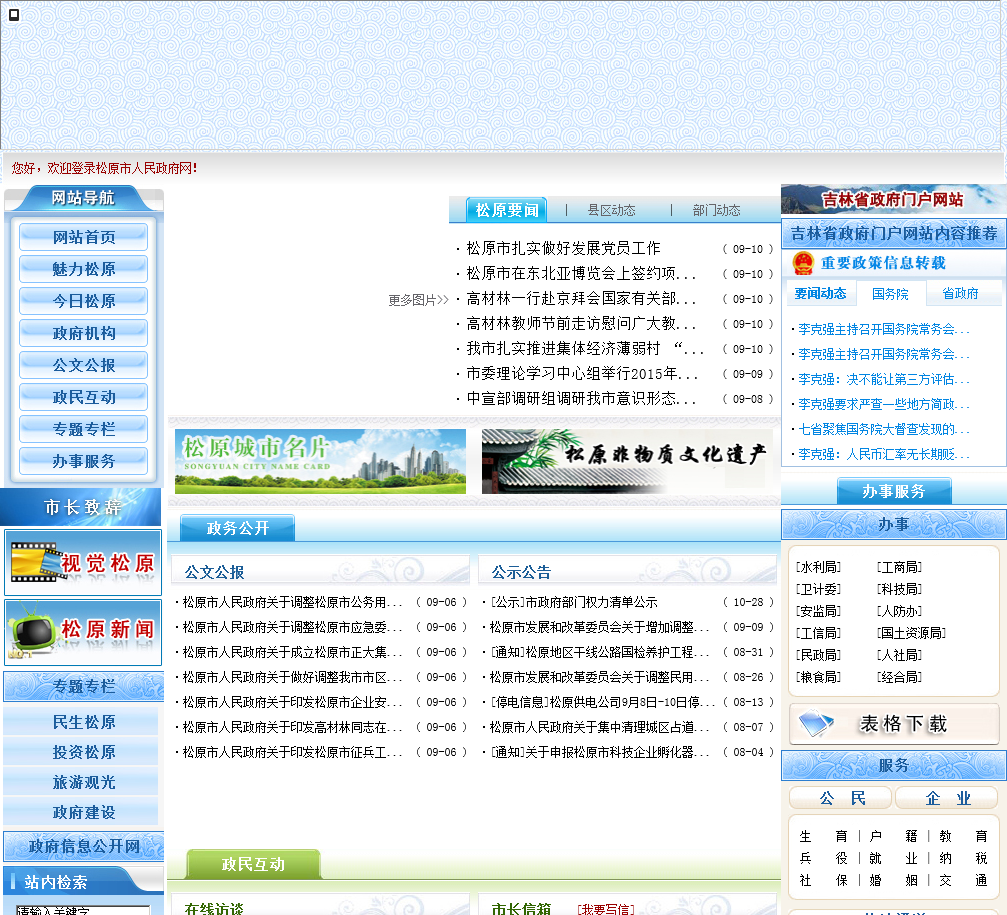Switch to the 县区动态 tab
This screenshot has height=915, width=1007.
tap(611, 210)
